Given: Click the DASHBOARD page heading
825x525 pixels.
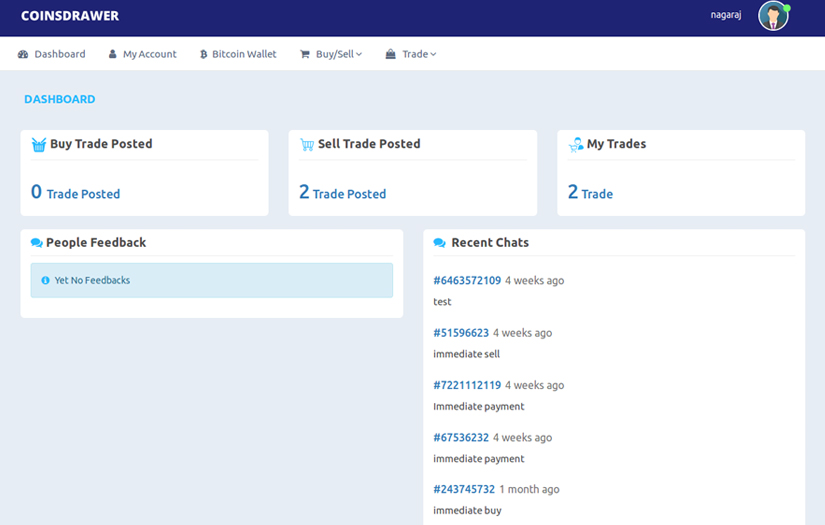Looking at the screenshot, I should pyautogui.click(x=59, y=99).
